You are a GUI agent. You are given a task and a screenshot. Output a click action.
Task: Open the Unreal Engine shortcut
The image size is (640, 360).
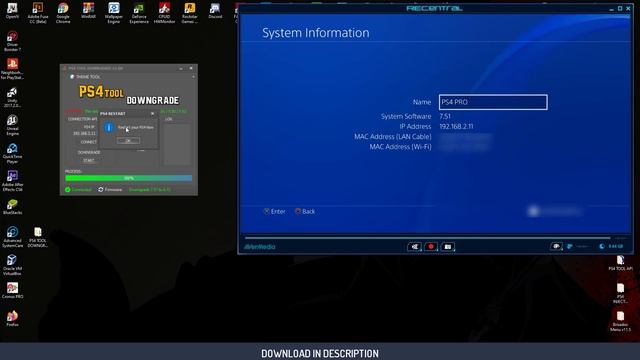click(x=12, y=125)
